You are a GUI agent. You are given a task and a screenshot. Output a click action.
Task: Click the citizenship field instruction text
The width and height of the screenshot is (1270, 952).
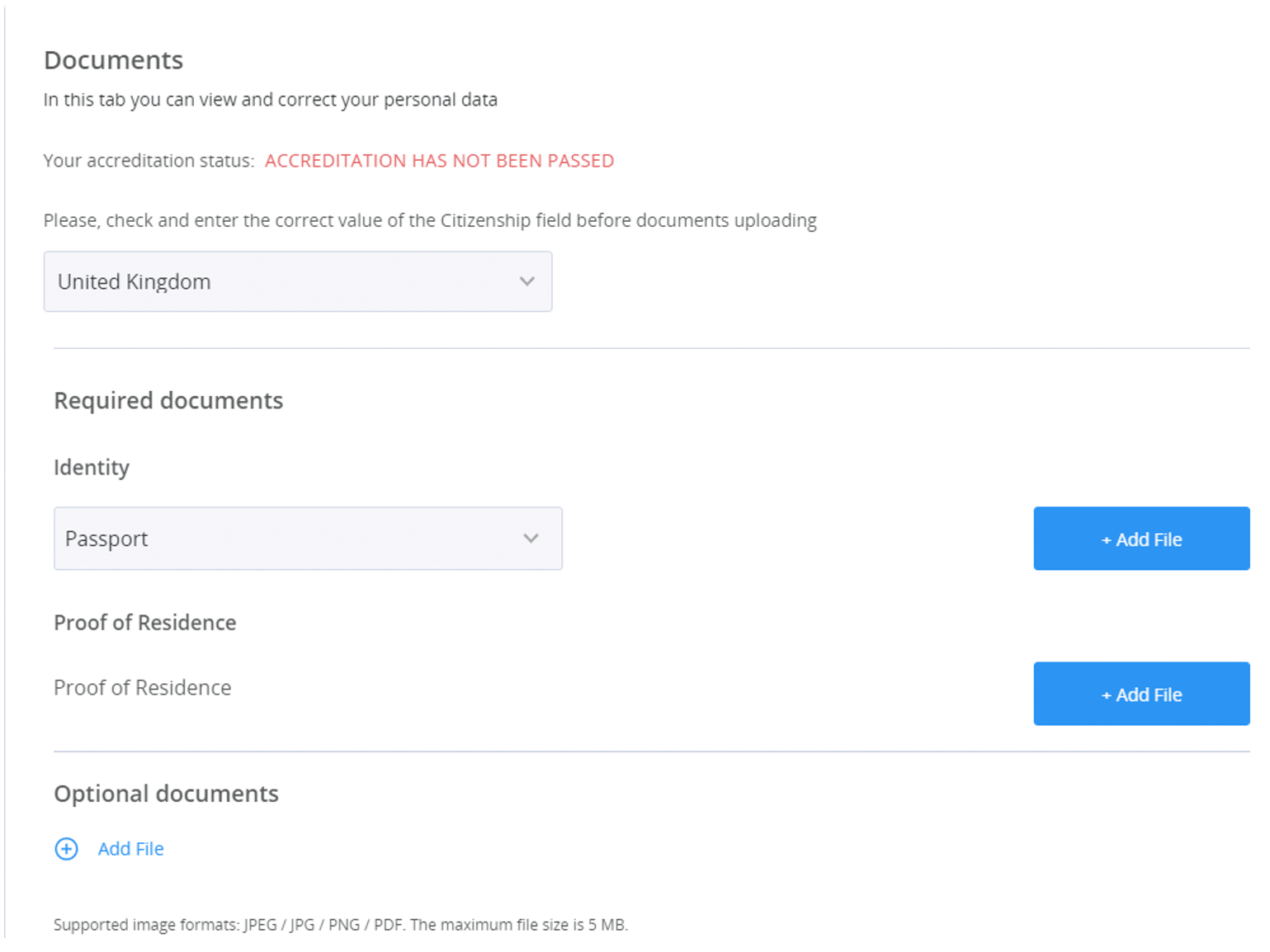pyautogui.click(x=430, y=220)
